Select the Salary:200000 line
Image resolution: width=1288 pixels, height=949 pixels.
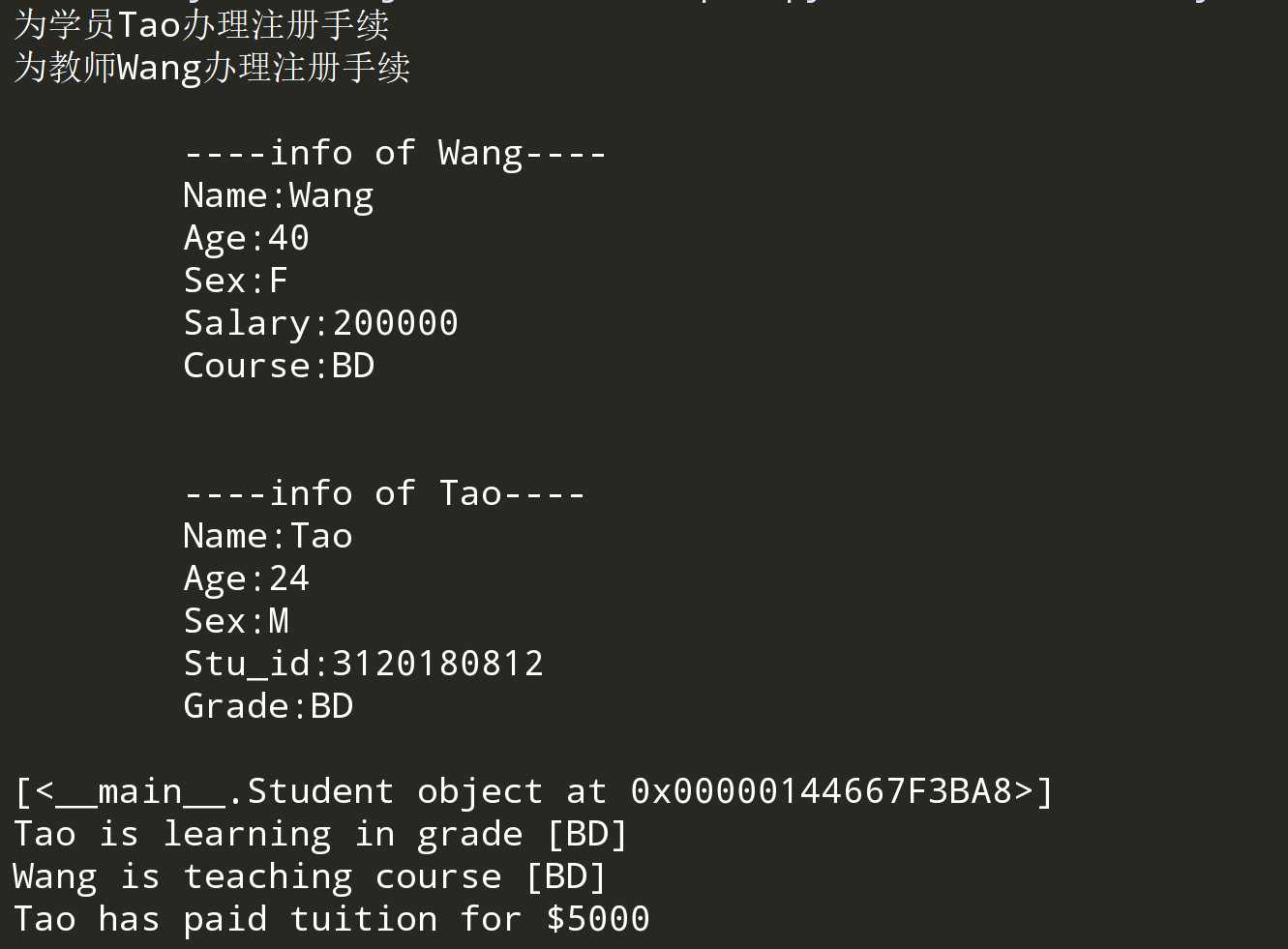(321, 324)
